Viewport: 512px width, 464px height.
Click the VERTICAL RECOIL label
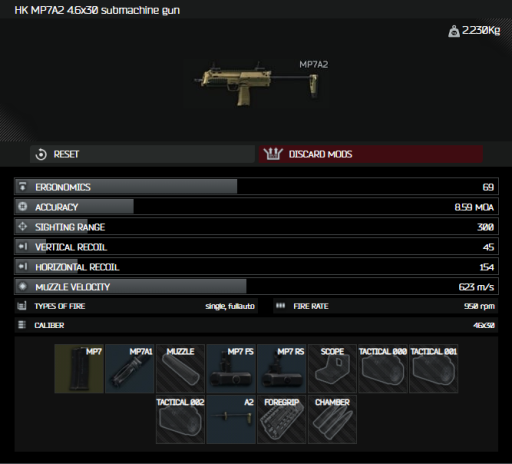[x=71, y=247]
